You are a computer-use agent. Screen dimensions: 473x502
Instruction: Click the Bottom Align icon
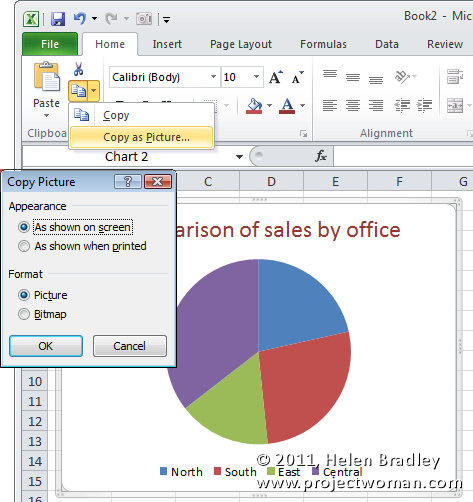[x=376, y=80]
